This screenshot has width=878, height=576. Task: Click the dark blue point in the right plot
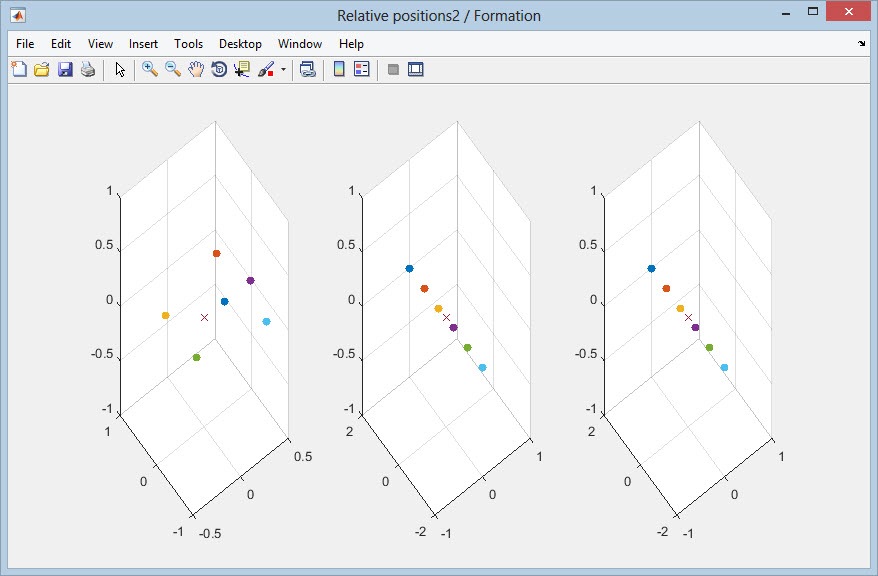(x=651, y=269)
